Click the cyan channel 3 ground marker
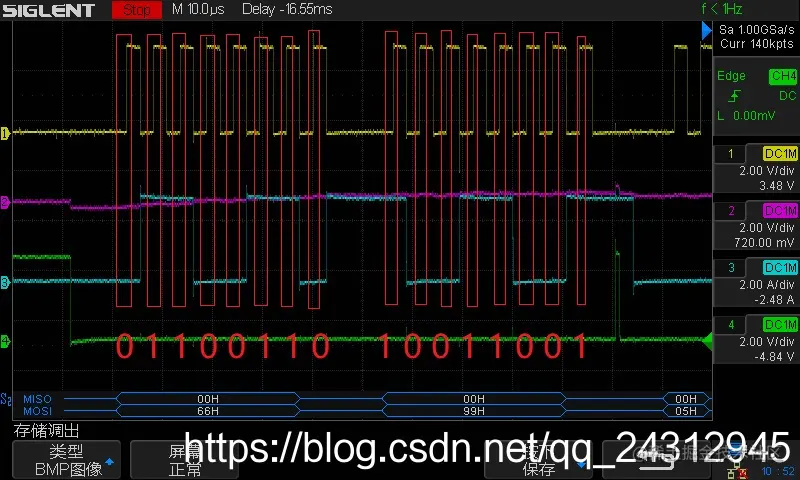 pyautogui.click(x=5, y=282)
